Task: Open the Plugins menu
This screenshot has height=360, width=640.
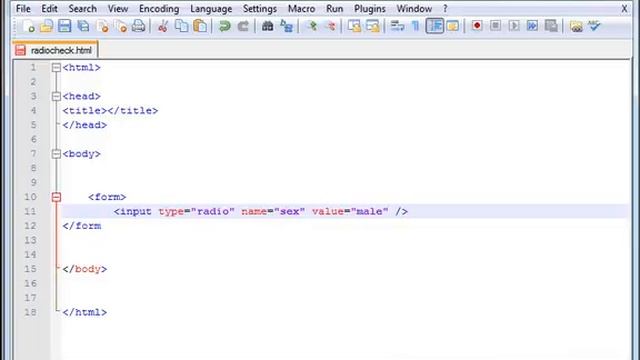Action: (x=370, y=9)
